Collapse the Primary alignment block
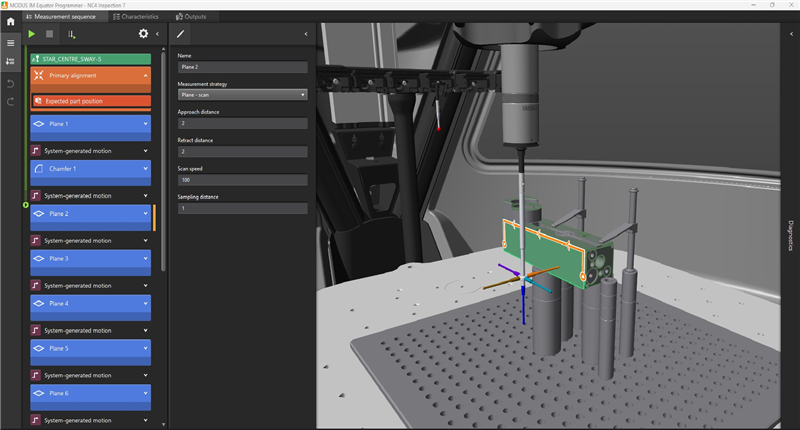The image size is (800, 430). (147, 75)
